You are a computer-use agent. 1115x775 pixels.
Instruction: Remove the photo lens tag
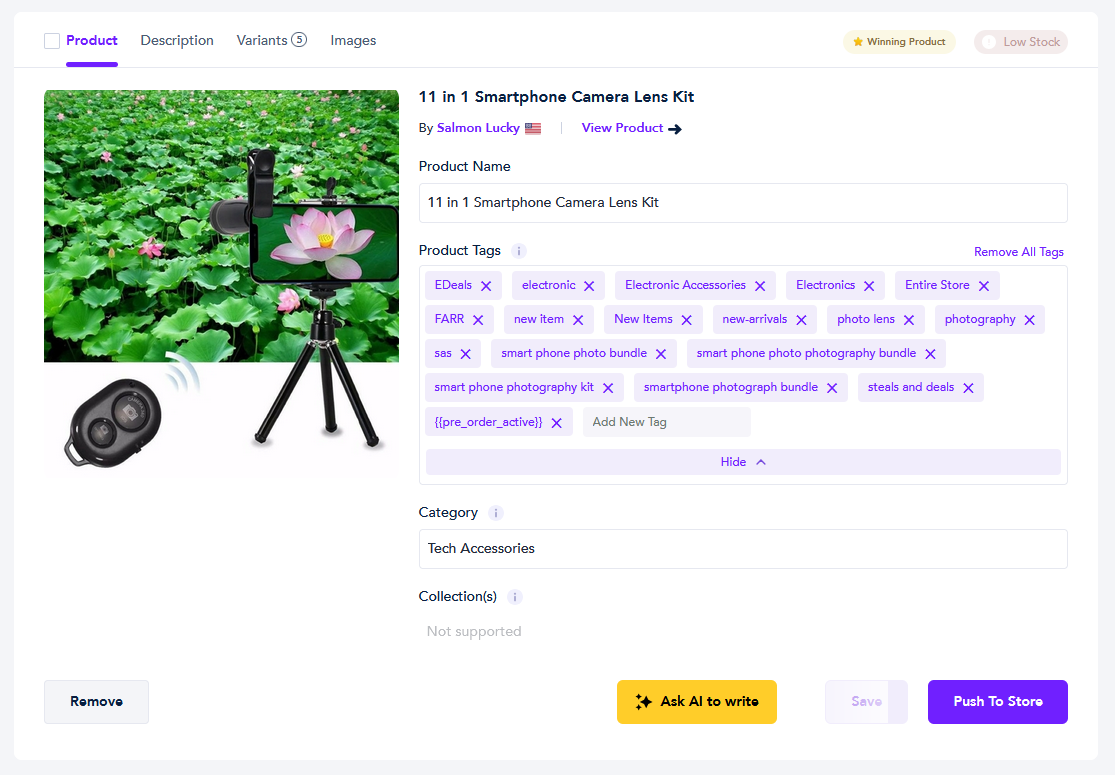(x=909, y=320)
